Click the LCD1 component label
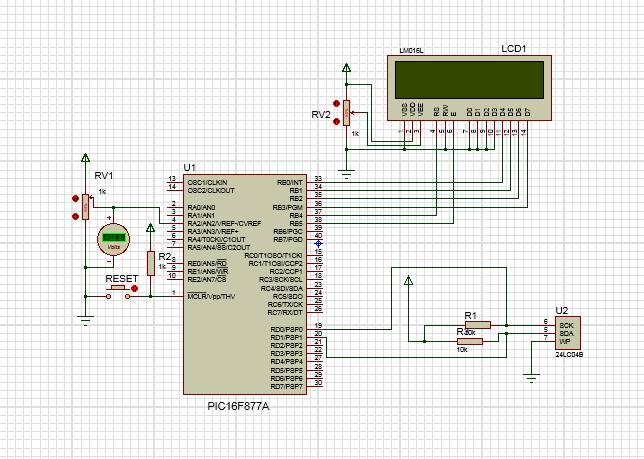Image resolution: width=644 pixels, height=459 pixels. pos(513,49)
